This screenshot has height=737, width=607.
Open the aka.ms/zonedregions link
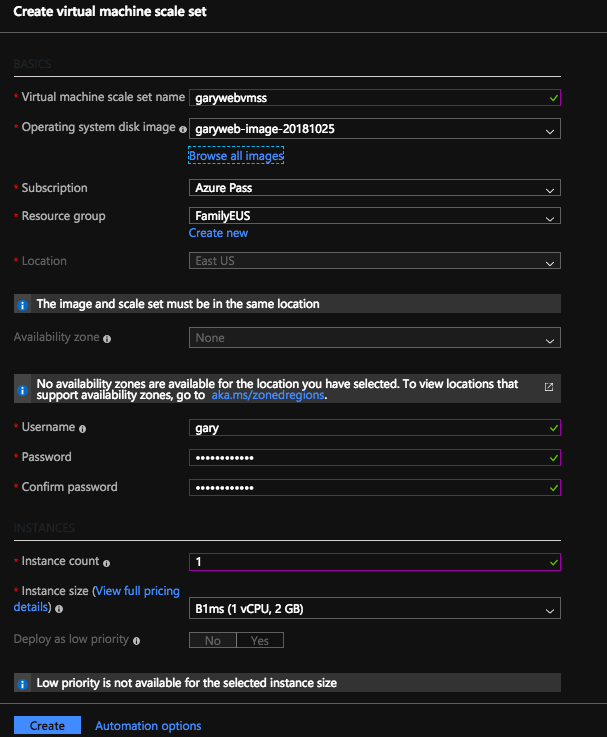tap(269, 396)
